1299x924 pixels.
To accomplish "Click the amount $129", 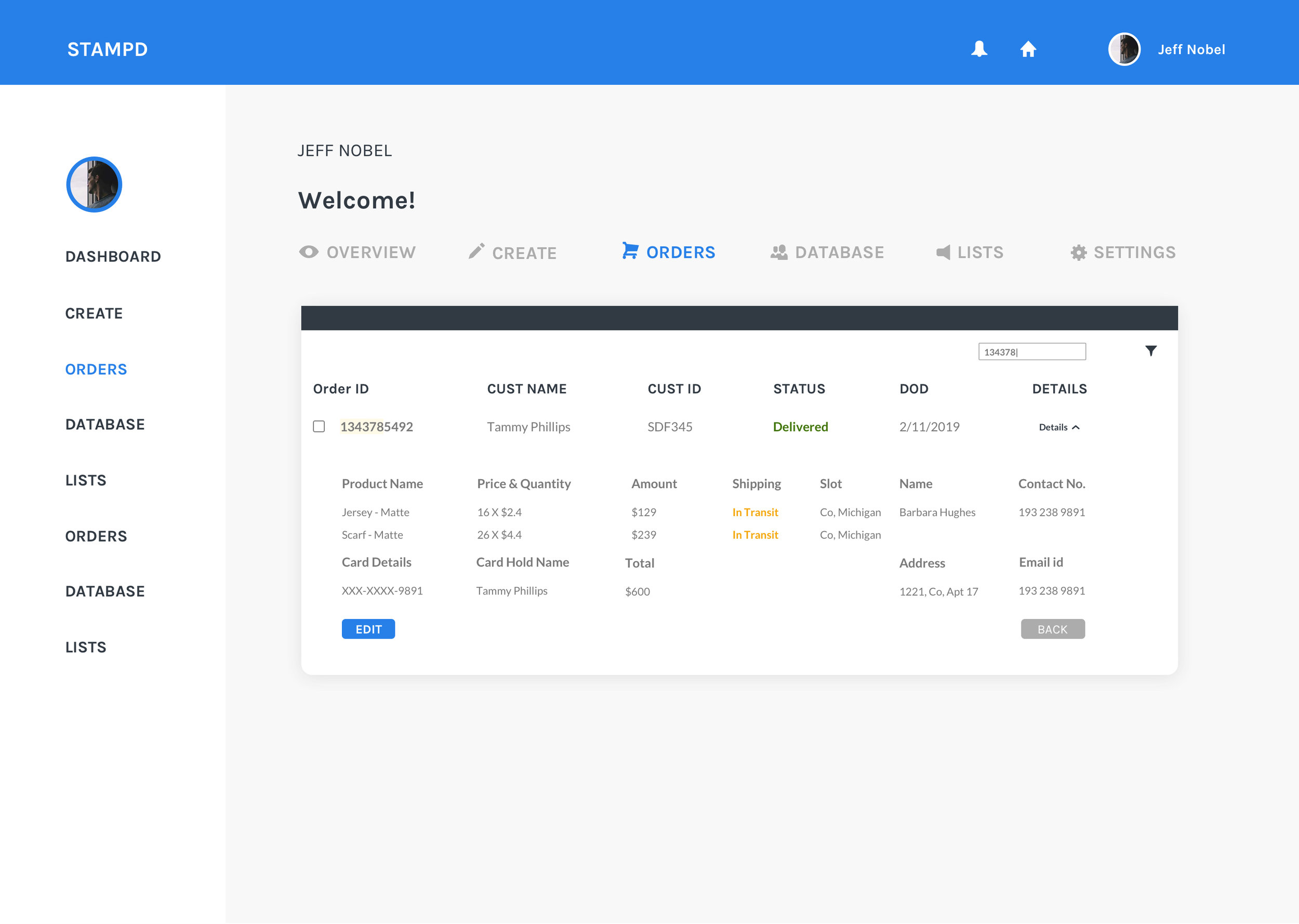I will 643,512.
